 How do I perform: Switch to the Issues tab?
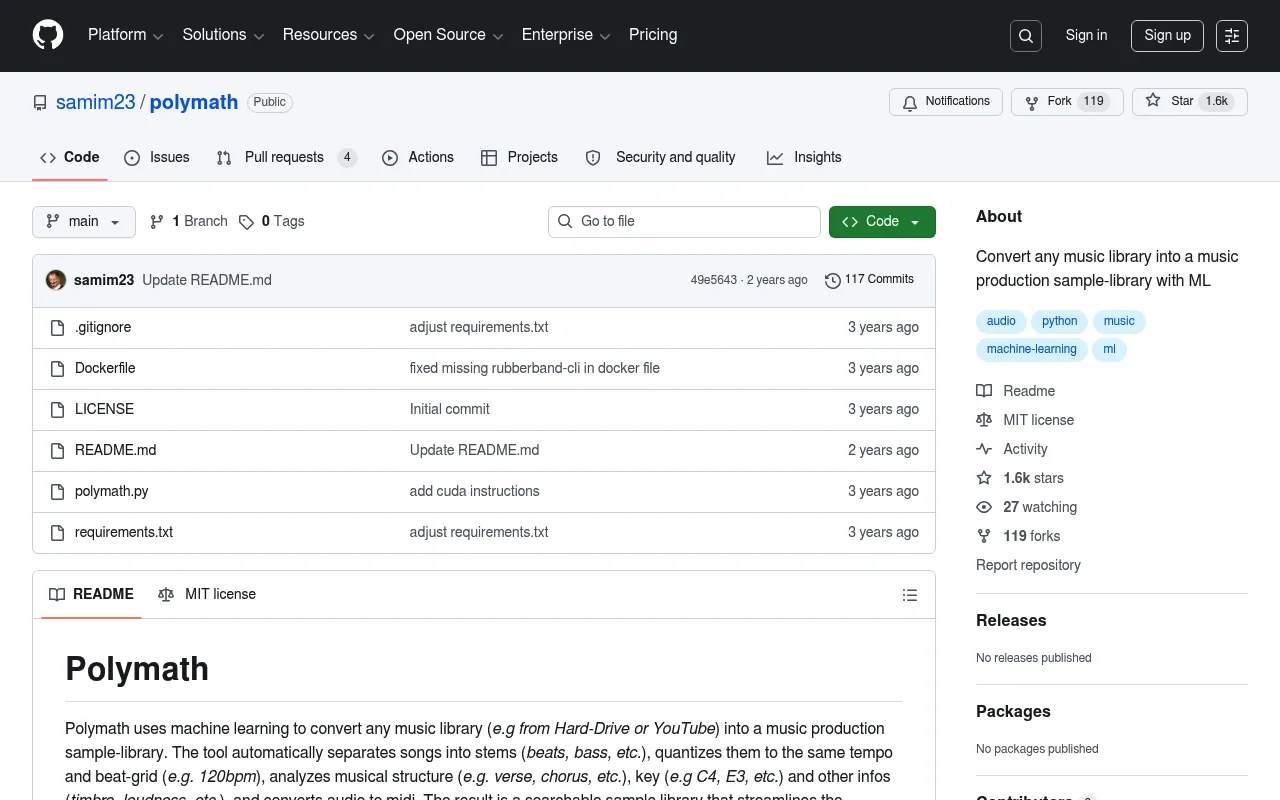pyautogui.click(x=157, y=158)
